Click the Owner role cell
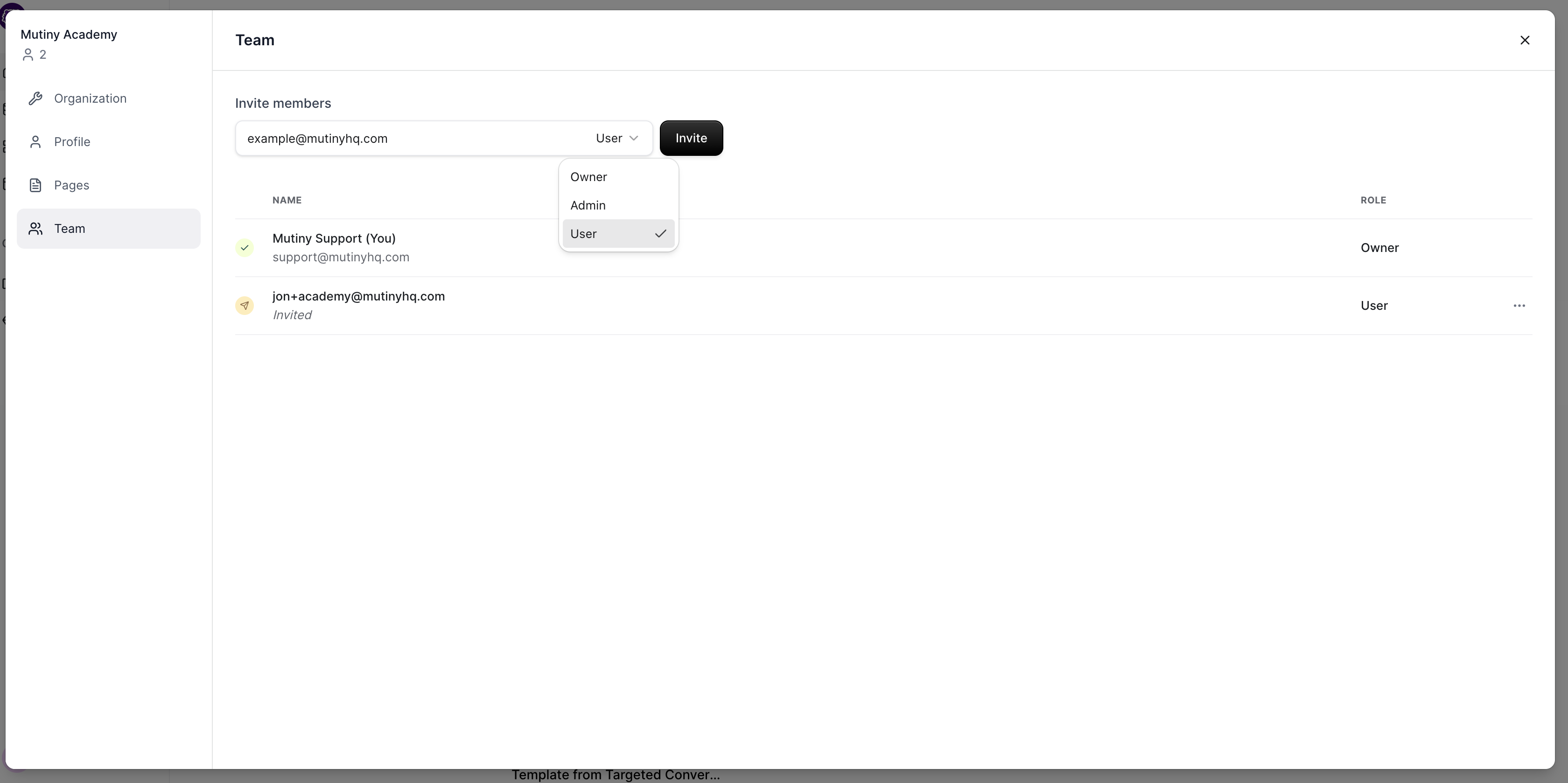The width and height of the screenshot is (1568, 783). click(1380, 248)
